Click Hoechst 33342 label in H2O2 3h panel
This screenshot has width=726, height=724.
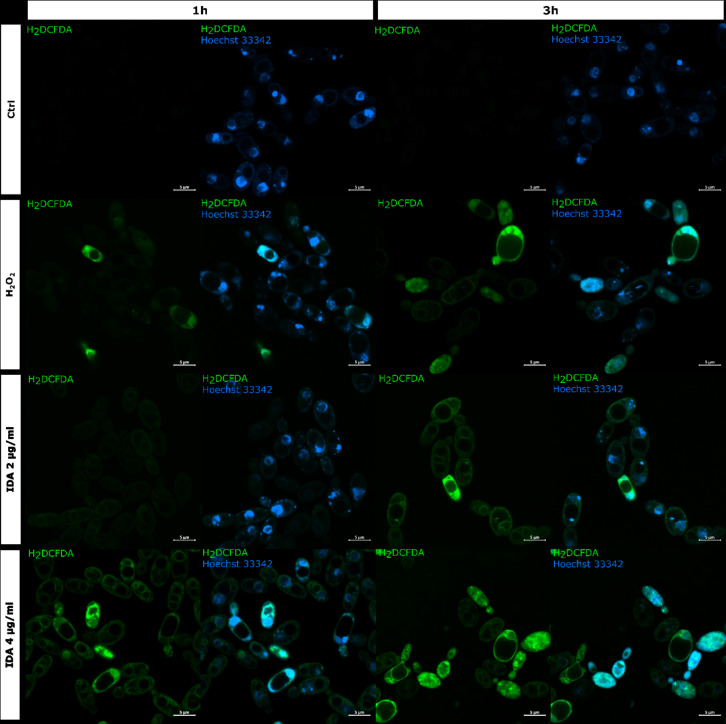586,213
